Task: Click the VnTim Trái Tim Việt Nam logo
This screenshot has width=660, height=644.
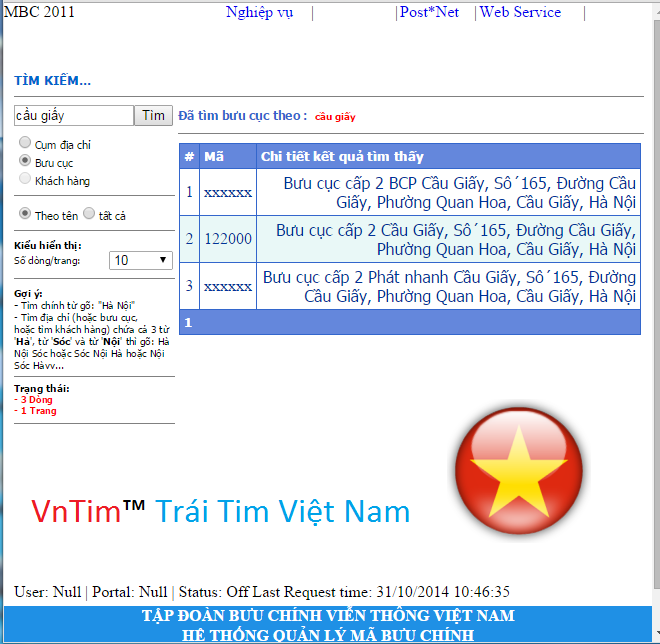Action: [221, 511]
